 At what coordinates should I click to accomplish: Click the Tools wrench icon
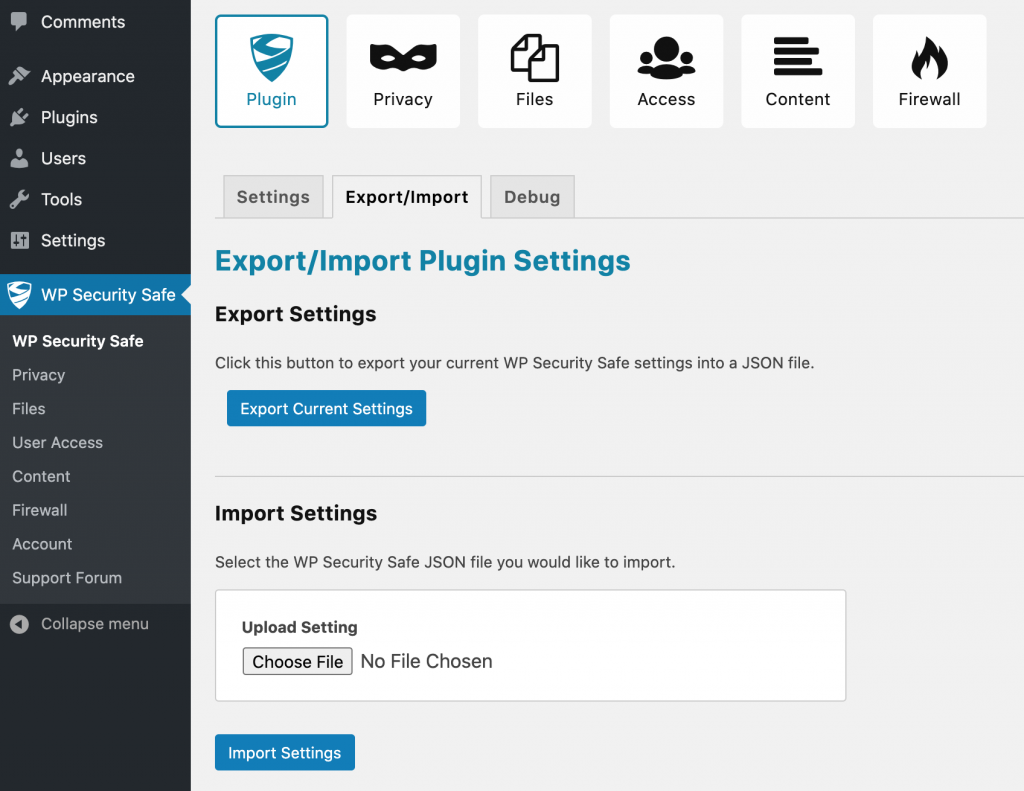20,199
